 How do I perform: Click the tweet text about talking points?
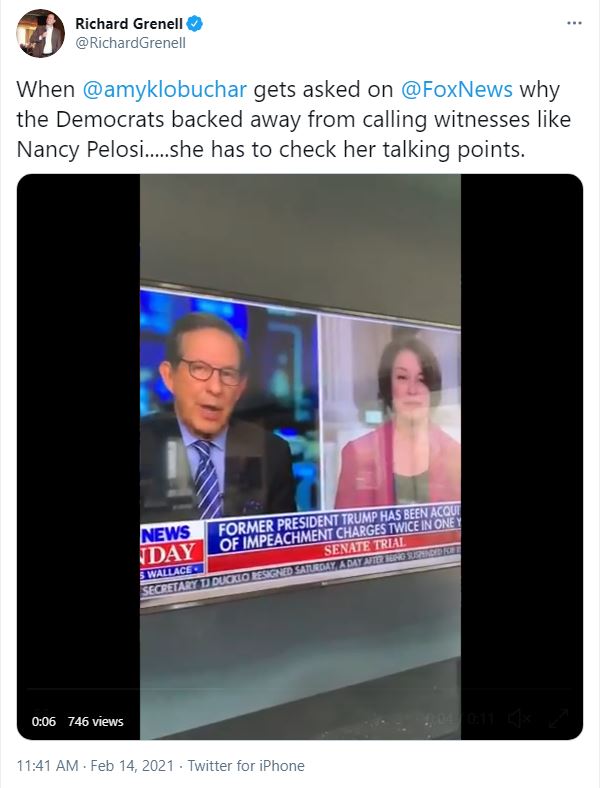[293, 120]
